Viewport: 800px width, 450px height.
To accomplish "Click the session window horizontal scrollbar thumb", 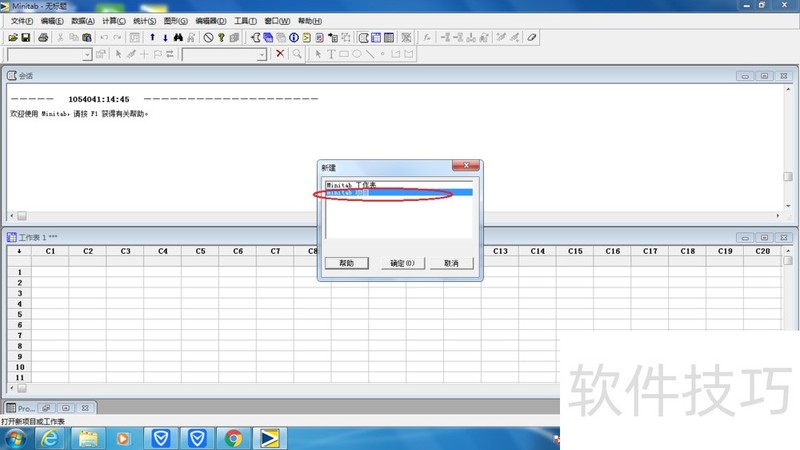I will point(22,216).
